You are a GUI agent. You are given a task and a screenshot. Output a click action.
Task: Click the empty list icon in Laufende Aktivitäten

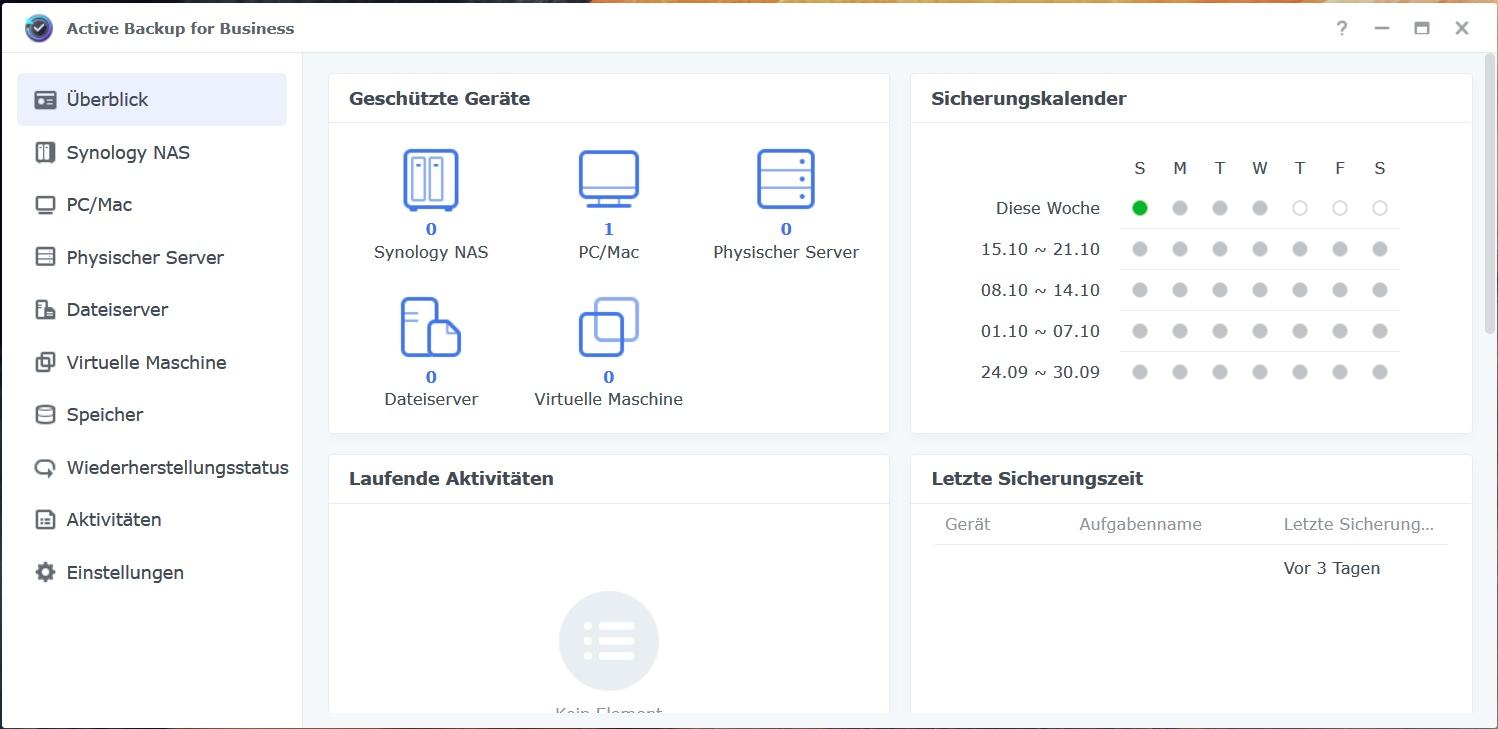(x=608, y=641)
